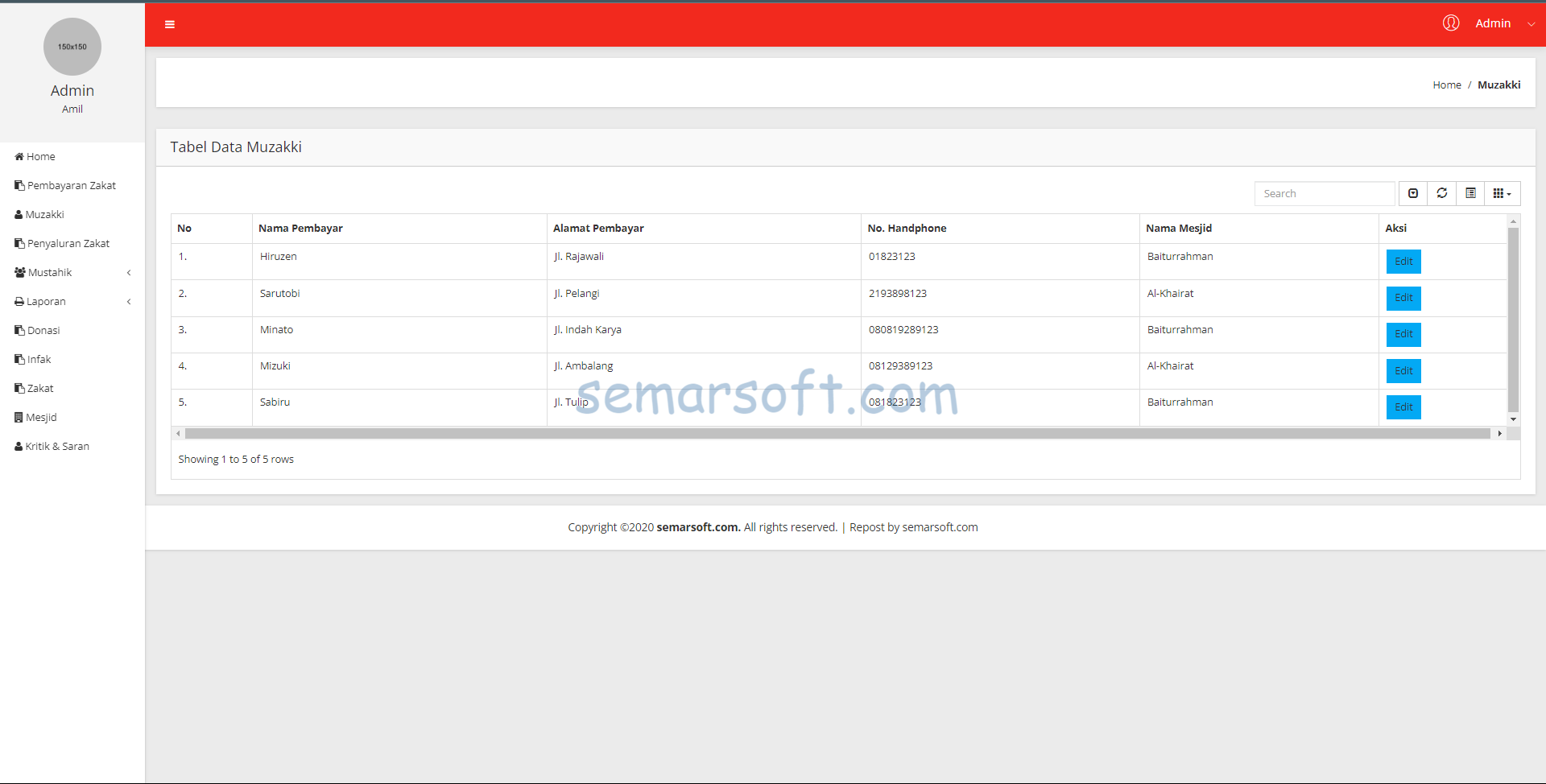The image size is (1546, 784).
Task: Expand the Mustahik submenu
Action: click(50, 272)
